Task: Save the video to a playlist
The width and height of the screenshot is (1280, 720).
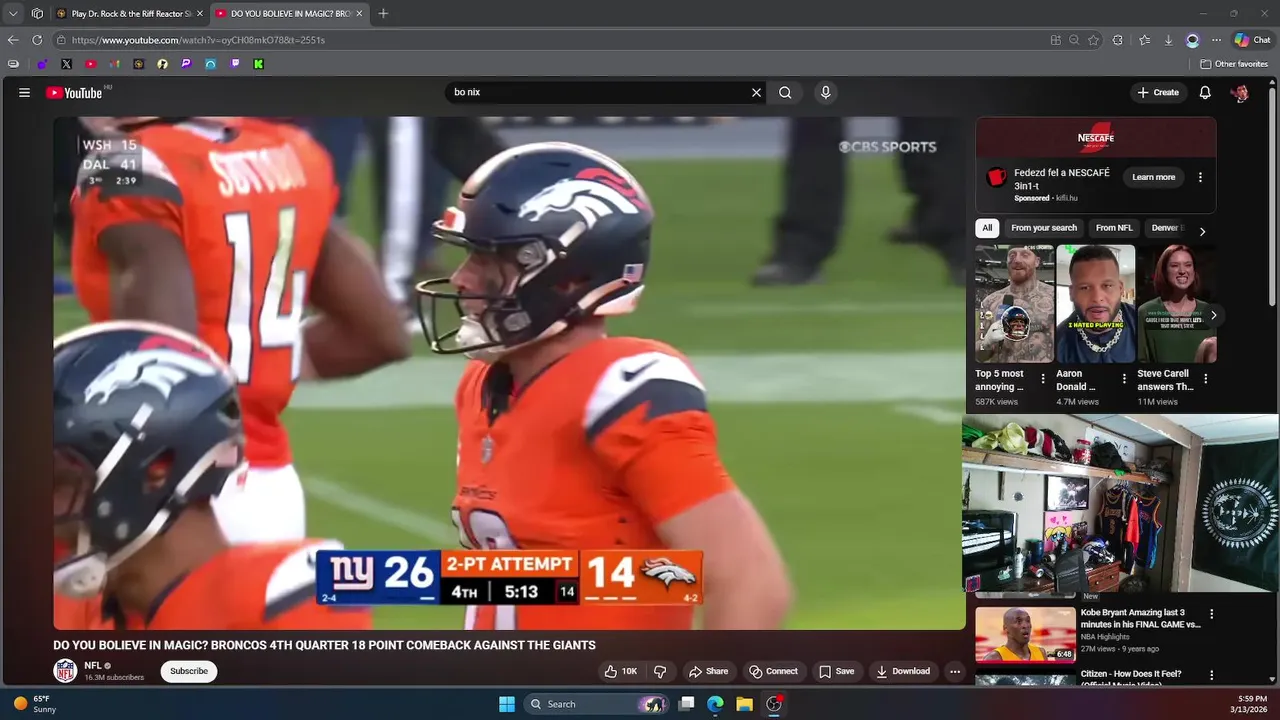Action: point(836,671)
